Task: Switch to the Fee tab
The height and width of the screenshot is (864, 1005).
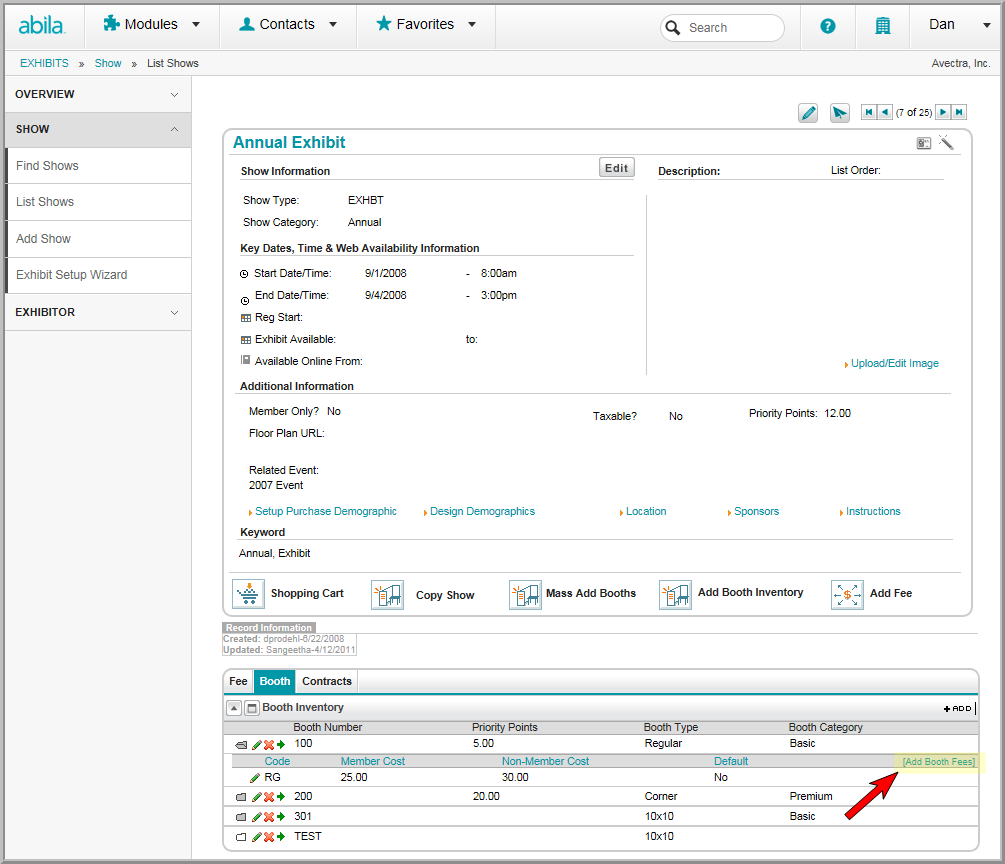Action: (238, 681)
